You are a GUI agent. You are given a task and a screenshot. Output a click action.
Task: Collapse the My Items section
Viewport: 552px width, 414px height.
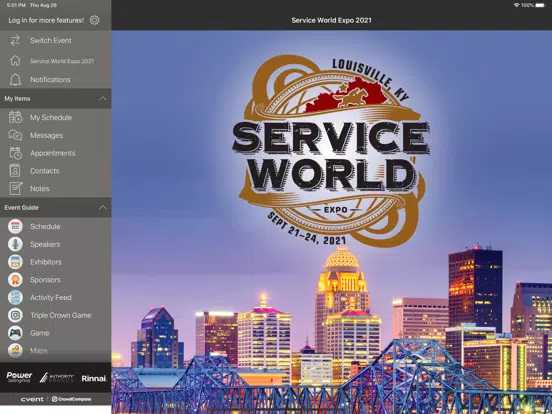103,99
